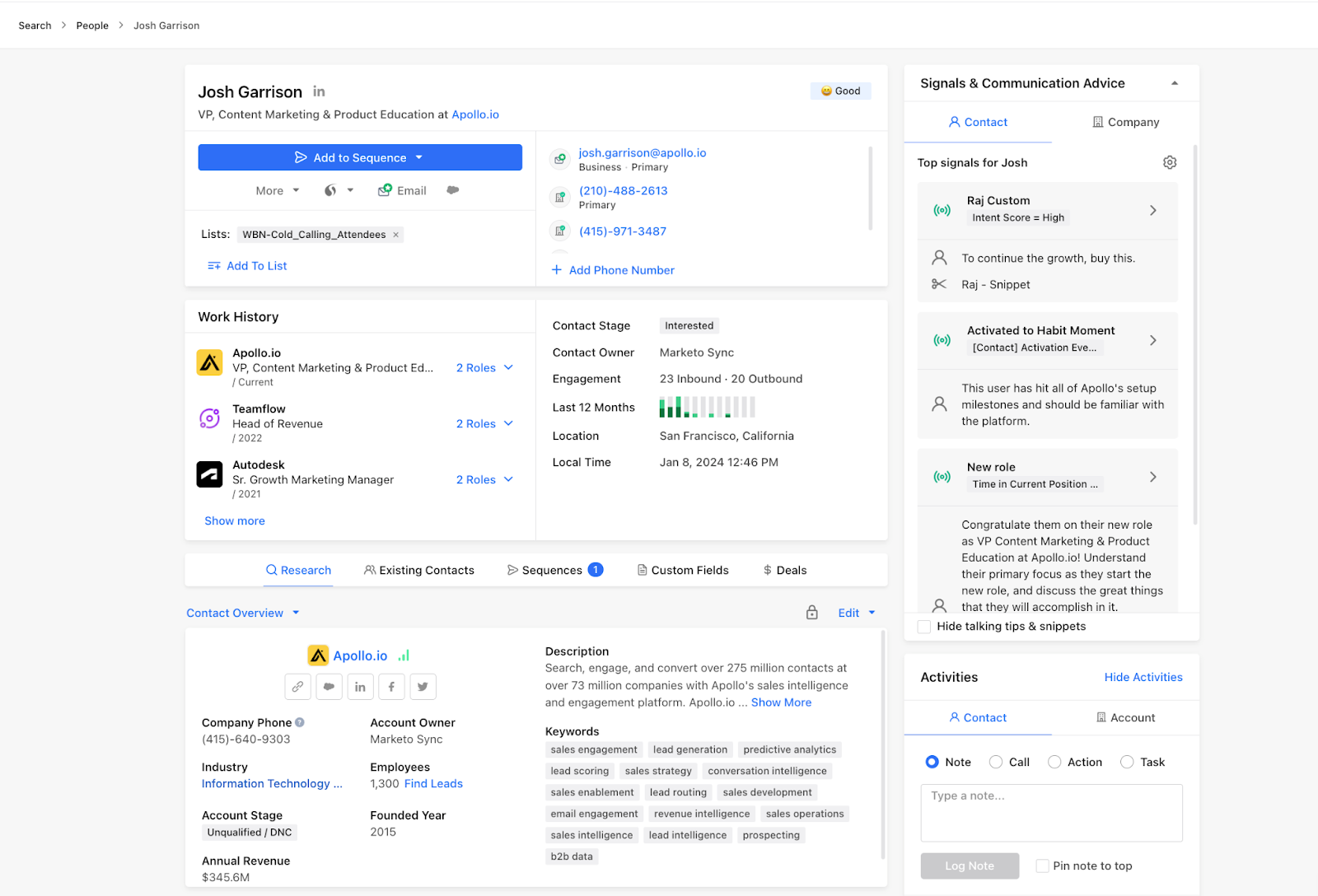
Task: Click the Last 12 Months engagement bar chart
Action: [707, 407]
